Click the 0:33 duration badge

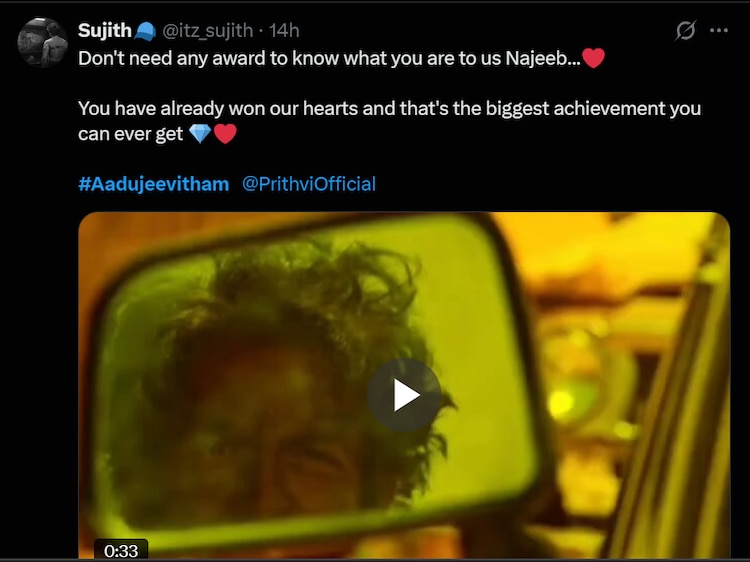121,551
